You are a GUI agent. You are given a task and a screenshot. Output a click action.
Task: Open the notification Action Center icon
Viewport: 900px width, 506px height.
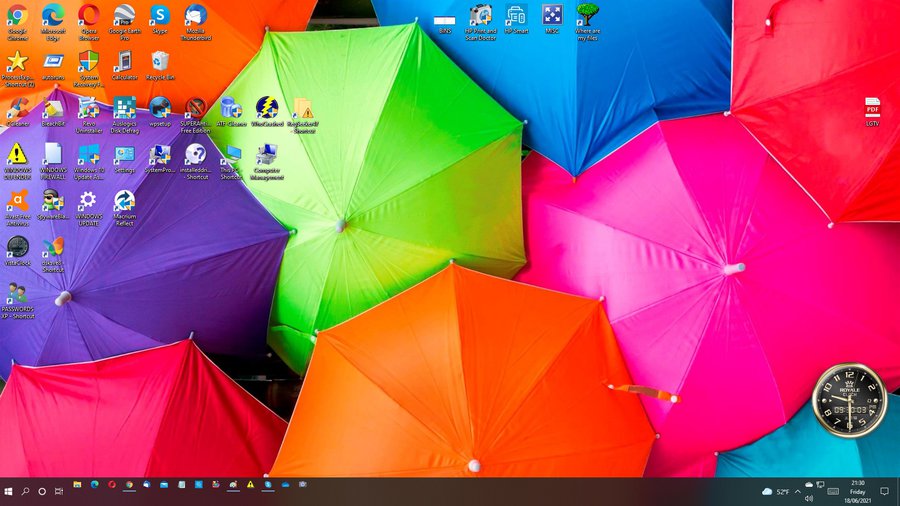(885, 492)
